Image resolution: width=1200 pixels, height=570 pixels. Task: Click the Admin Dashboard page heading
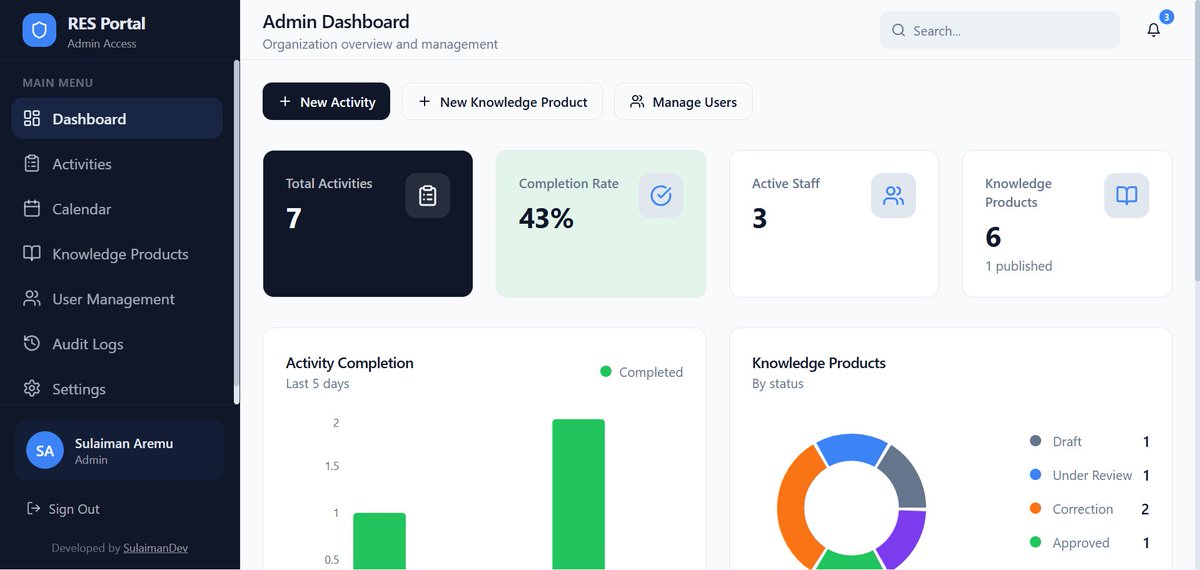(336, 21)
